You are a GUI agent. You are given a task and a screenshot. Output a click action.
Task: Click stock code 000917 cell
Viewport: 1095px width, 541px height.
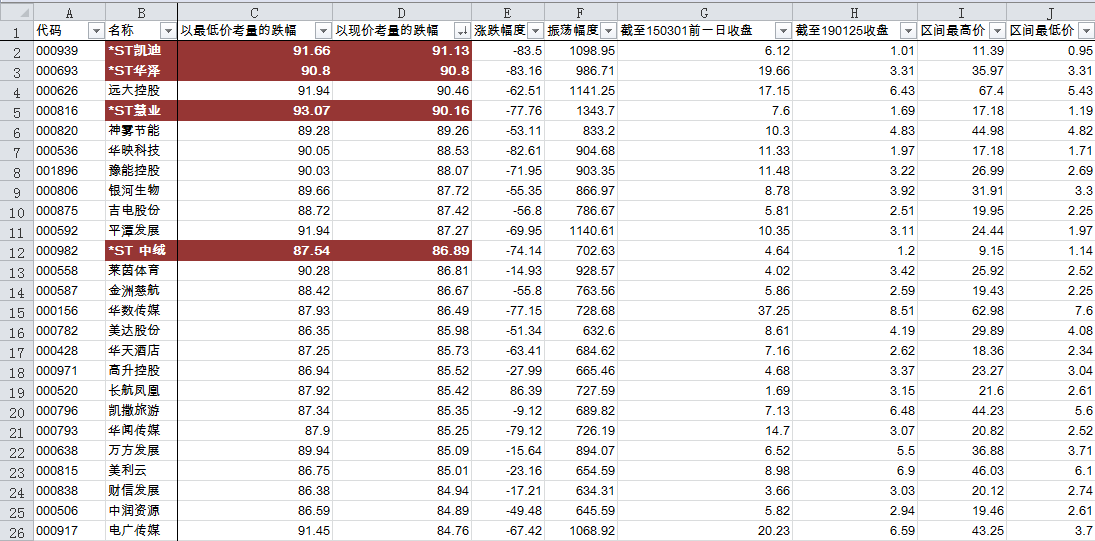tap(70, 531)
